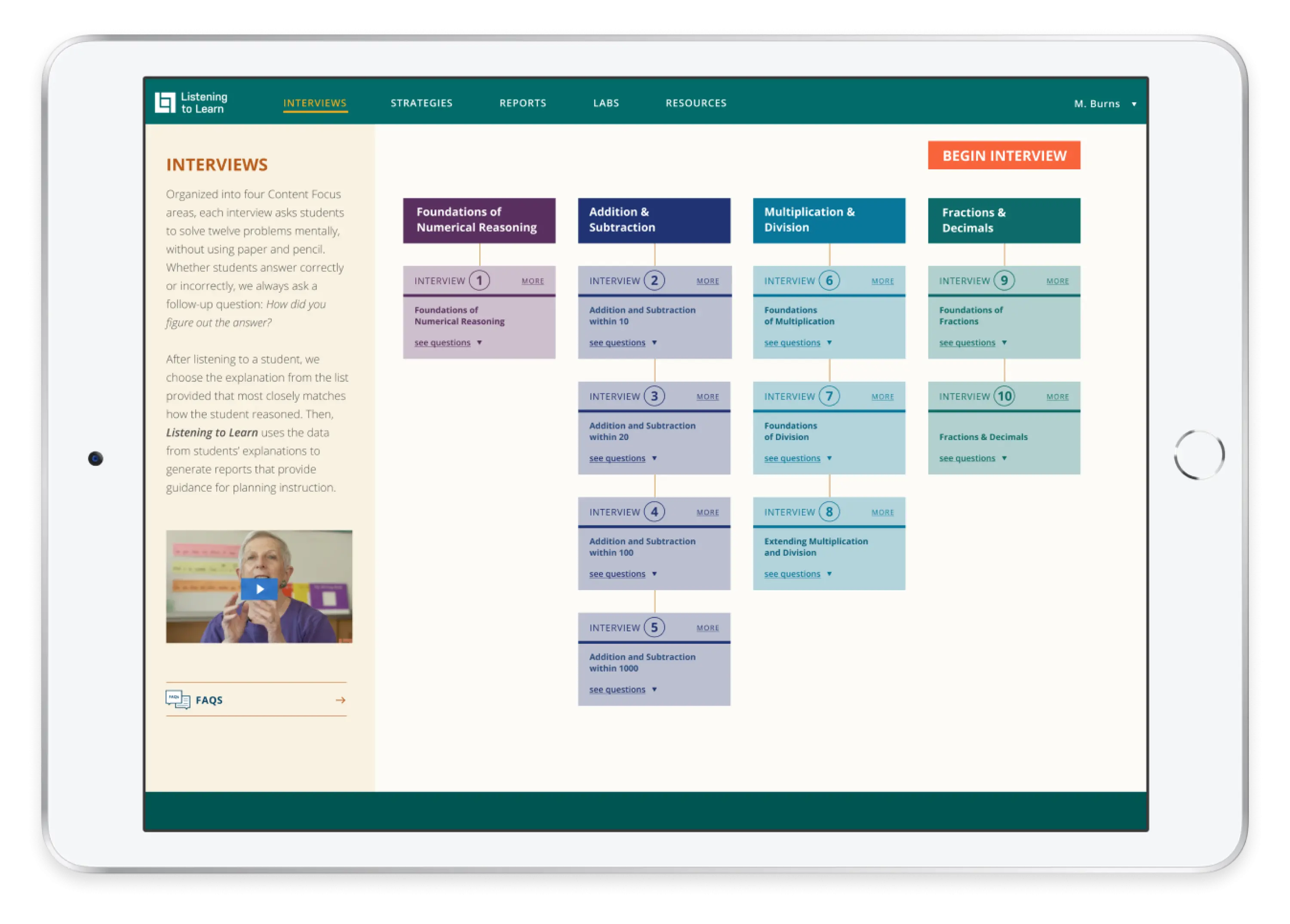Click the FAQs speech bubble icon
The width and height of the screenshot is (1290, 924).
(x=178, y=699)
